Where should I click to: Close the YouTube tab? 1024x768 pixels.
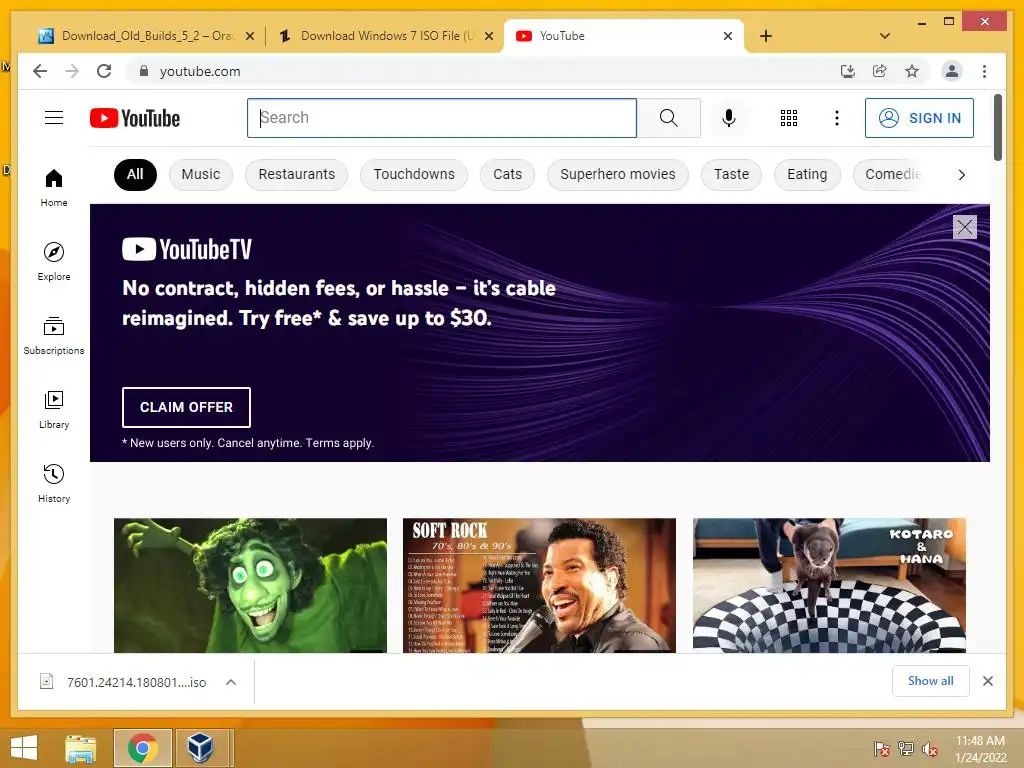click(728, 36)
